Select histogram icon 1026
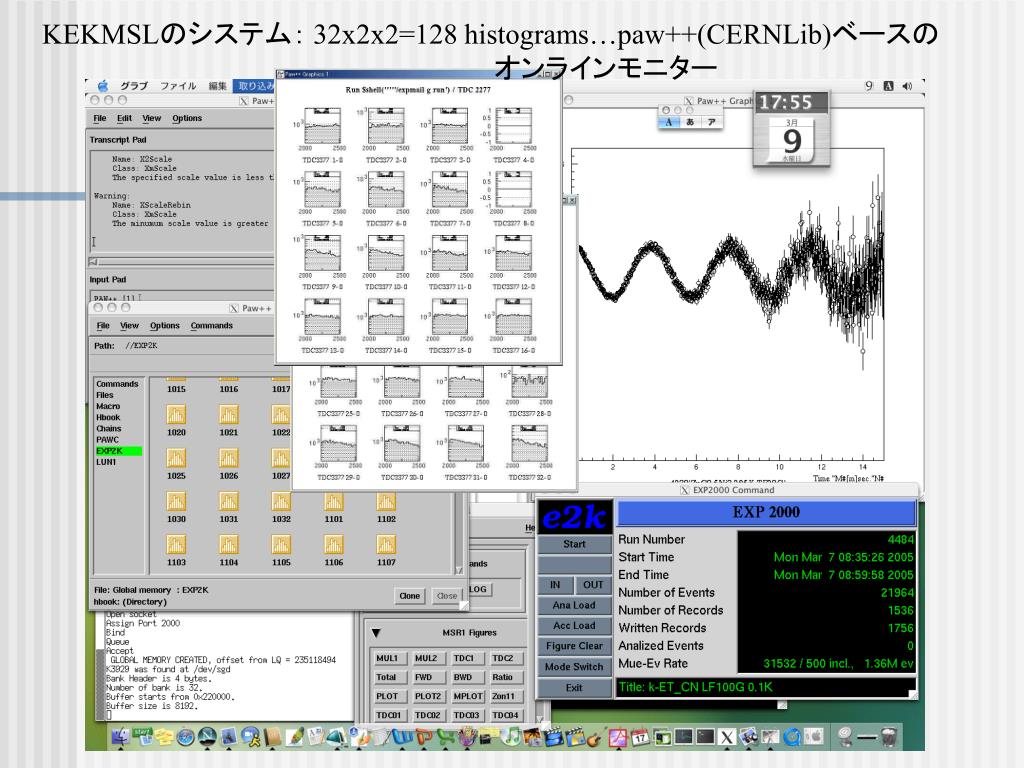This screenshot has height=768, width=1024. (x=229, y=458)
